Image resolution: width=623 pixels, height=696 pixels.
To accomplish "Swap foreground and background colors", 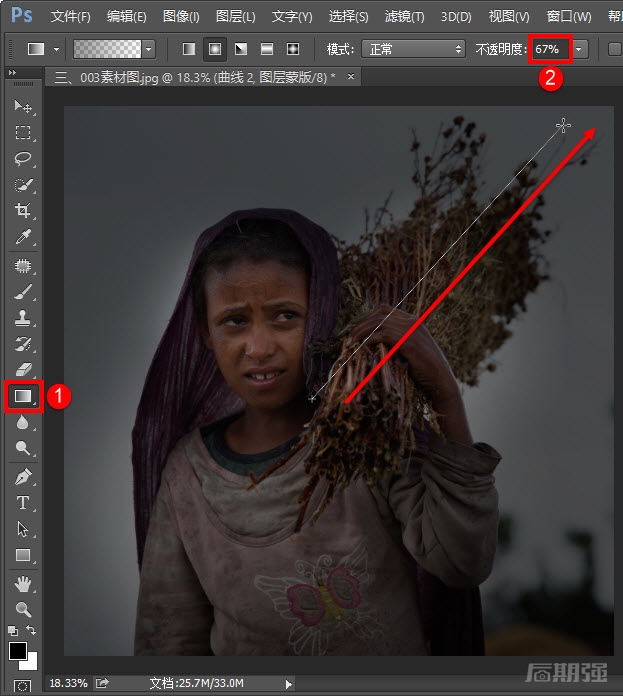I will tap(31, 629).
